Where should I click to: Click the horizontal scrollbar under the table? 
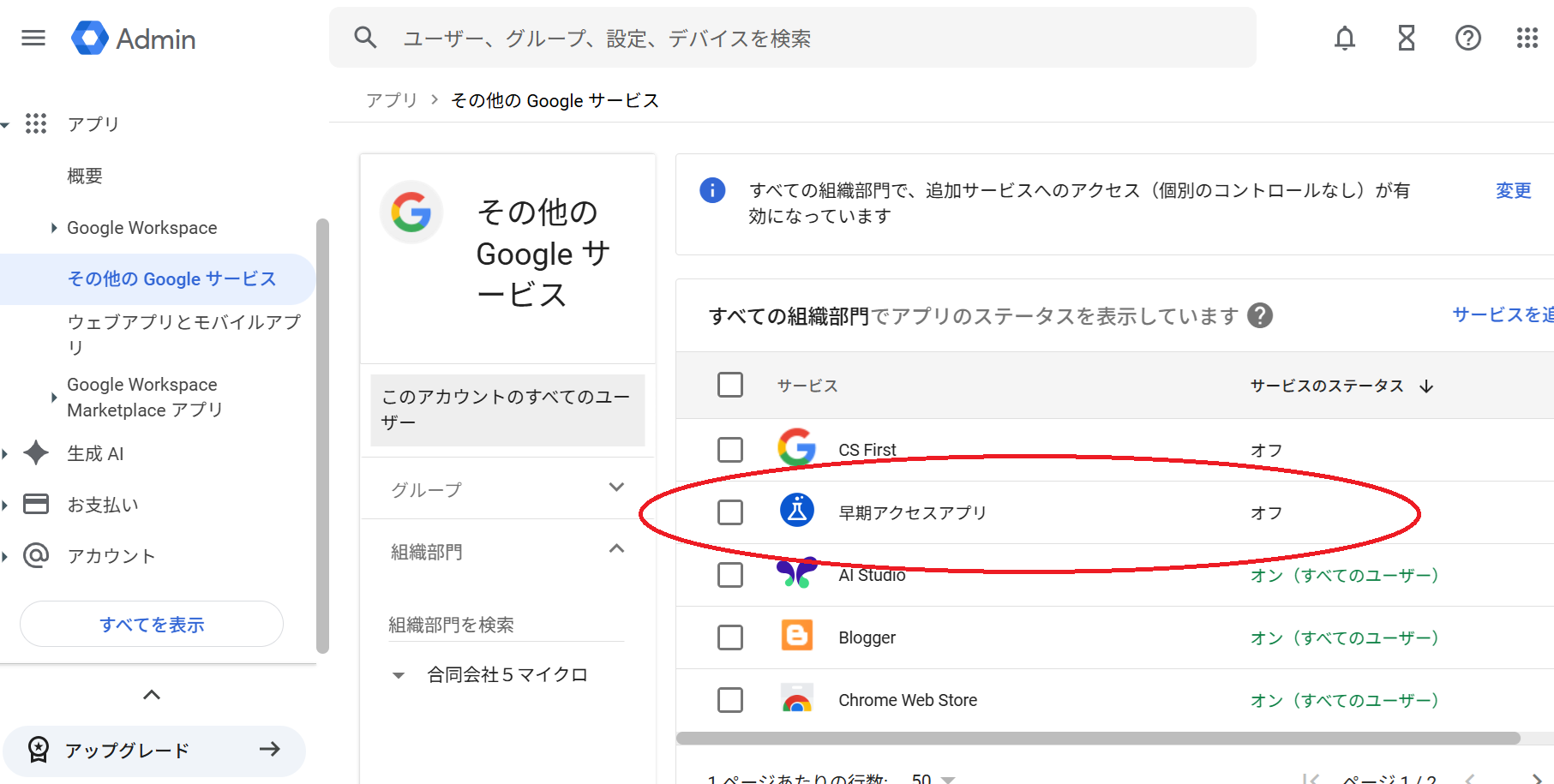tap(1097, 739)
